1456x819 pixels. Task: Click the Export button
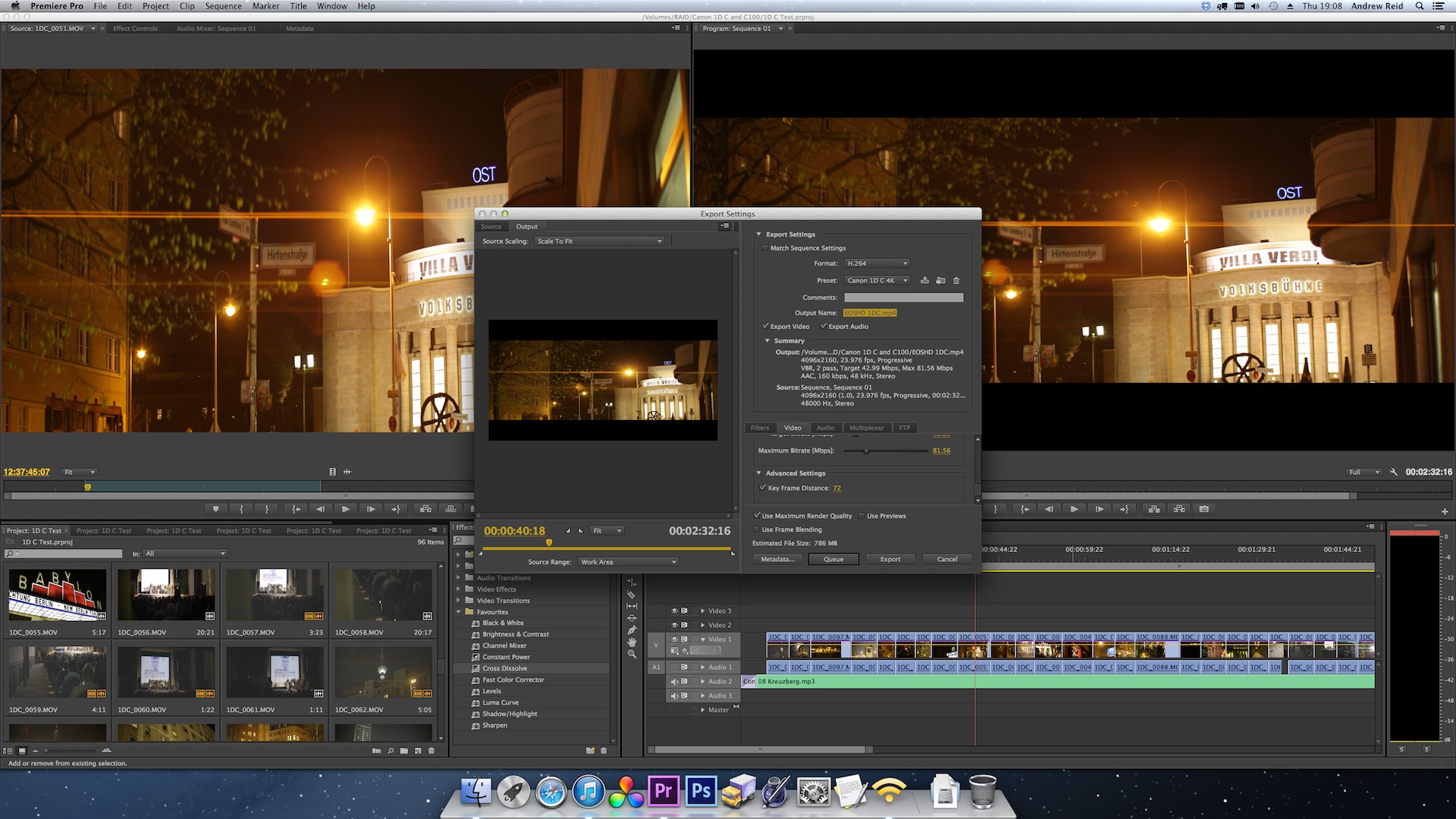(890, 559)
